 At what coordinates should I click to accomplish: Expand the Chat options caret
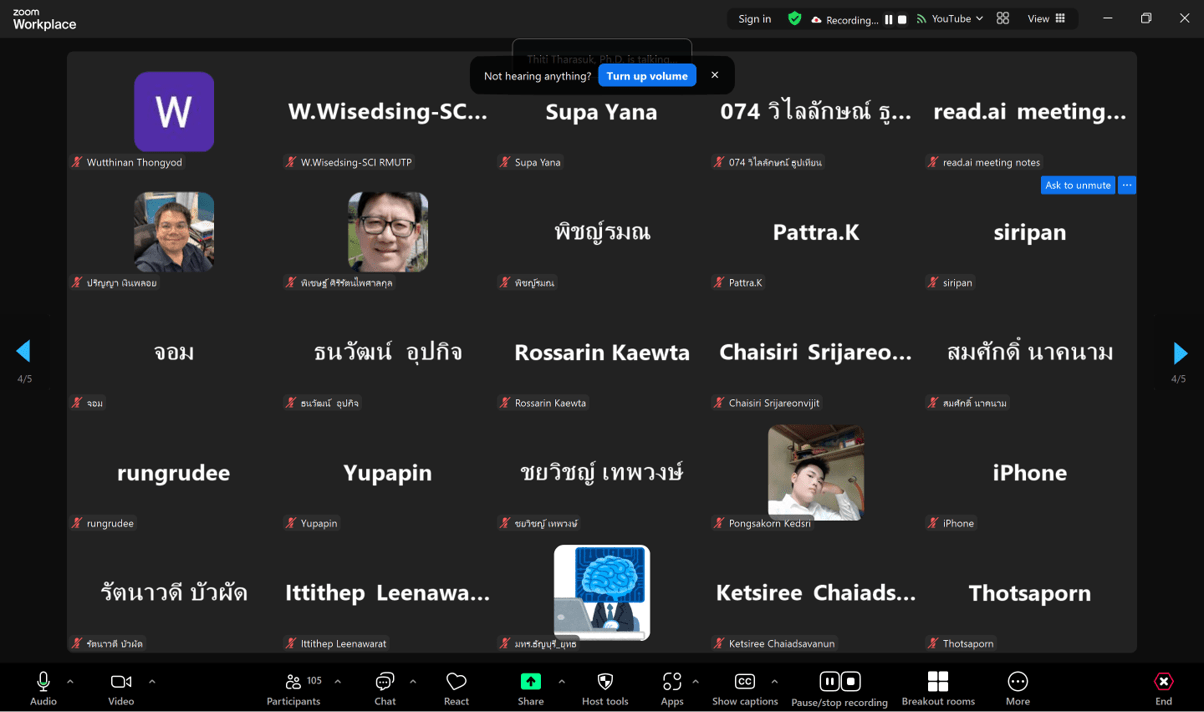(413, 682)
